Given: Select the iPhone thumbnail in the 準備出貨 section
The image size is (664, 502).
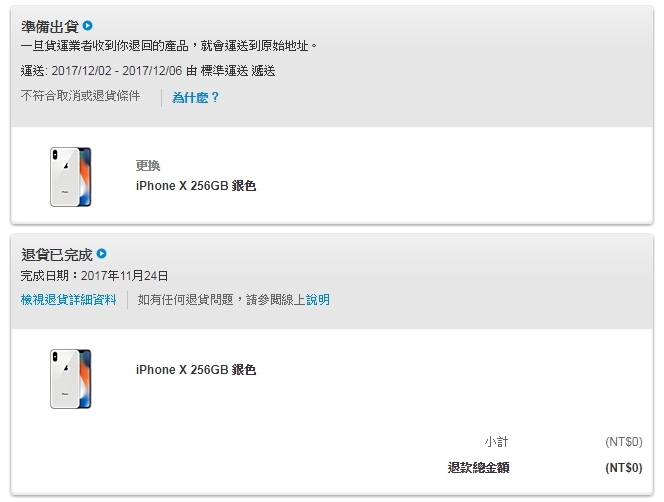Looking at the screenshot, I should (70, 176).
